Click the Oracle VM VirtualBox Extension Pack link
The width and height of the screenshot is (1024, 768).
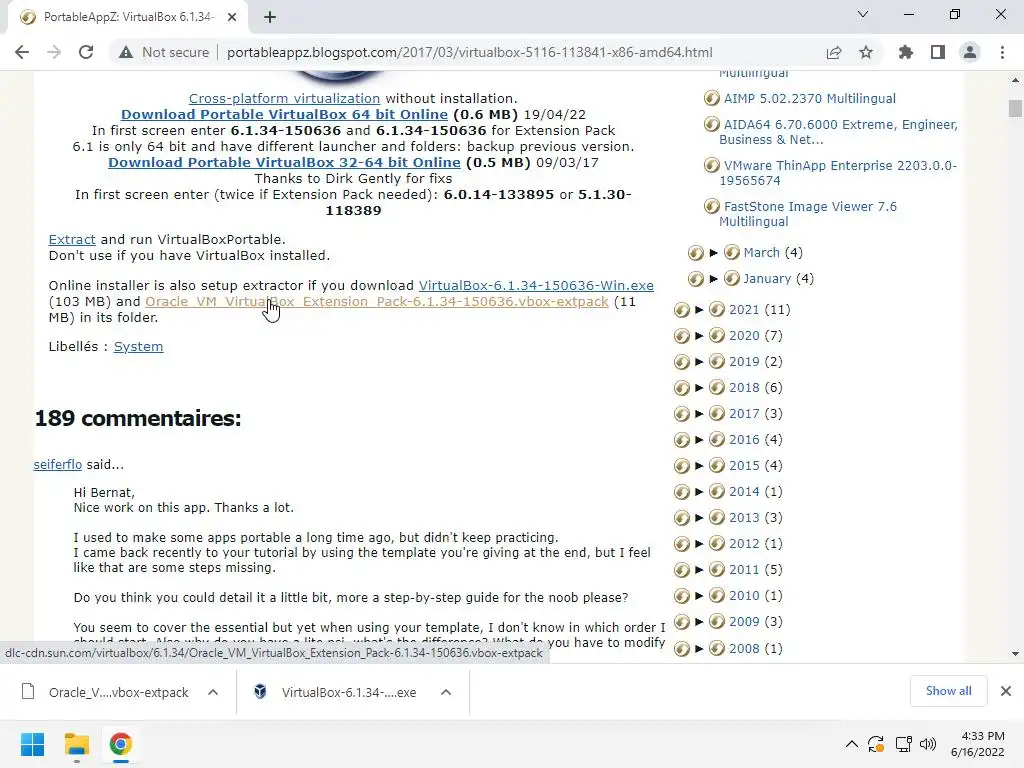377,302
